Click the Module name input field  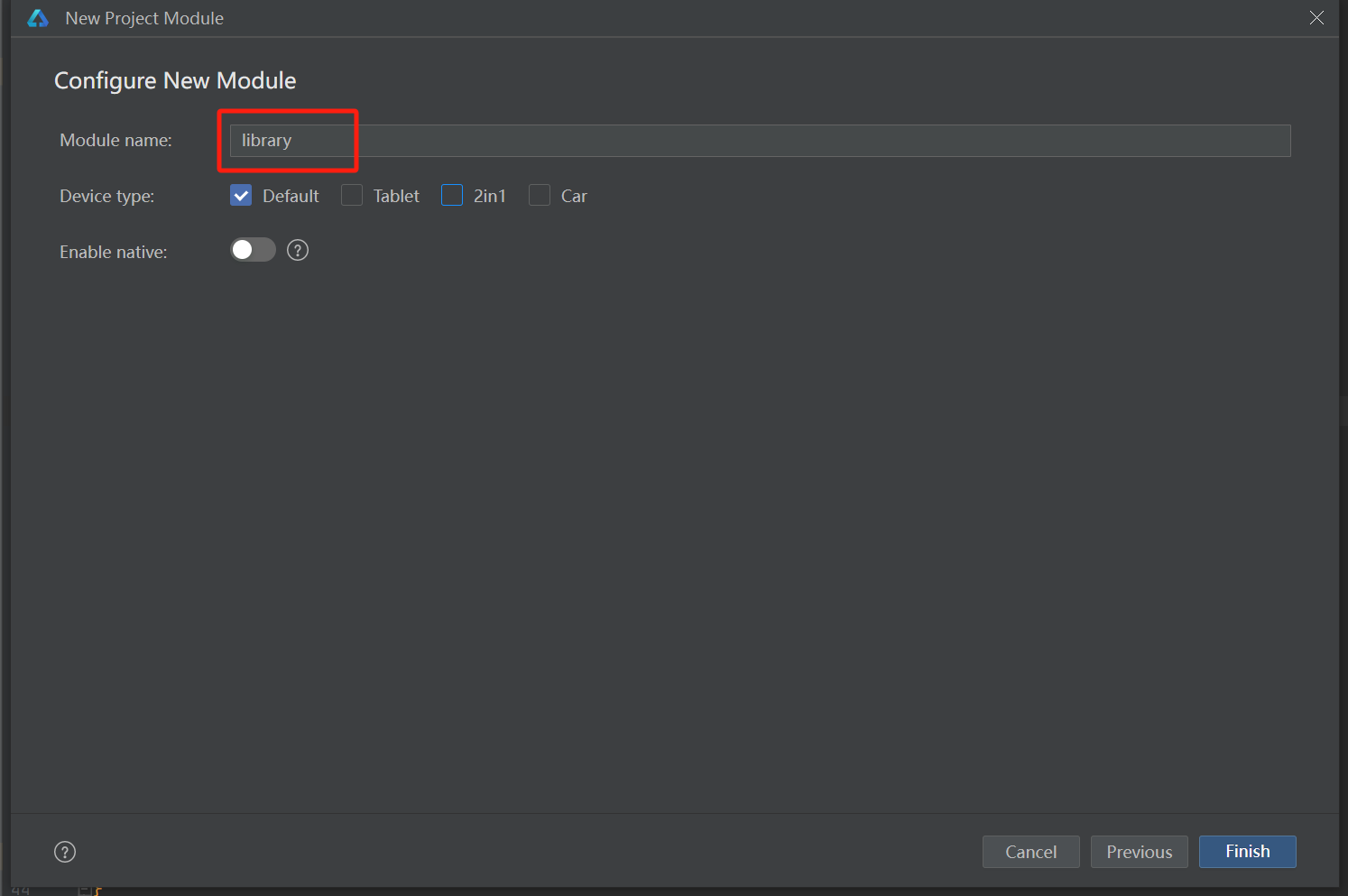tap(760, 141)
